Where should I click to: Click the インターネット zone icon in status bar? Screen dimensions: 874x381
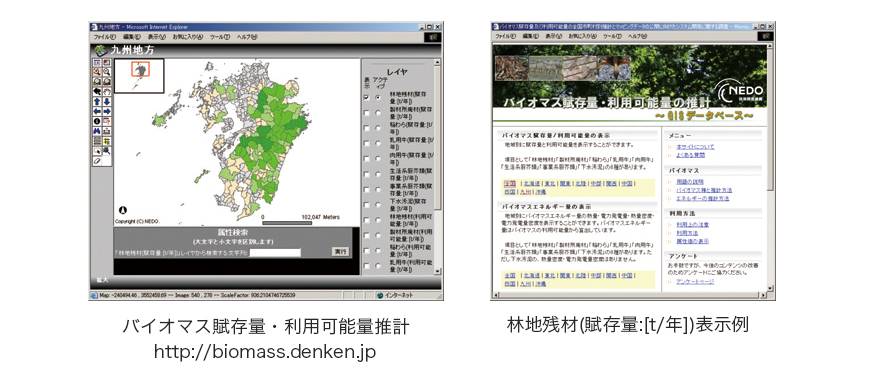tap(380, 295)
